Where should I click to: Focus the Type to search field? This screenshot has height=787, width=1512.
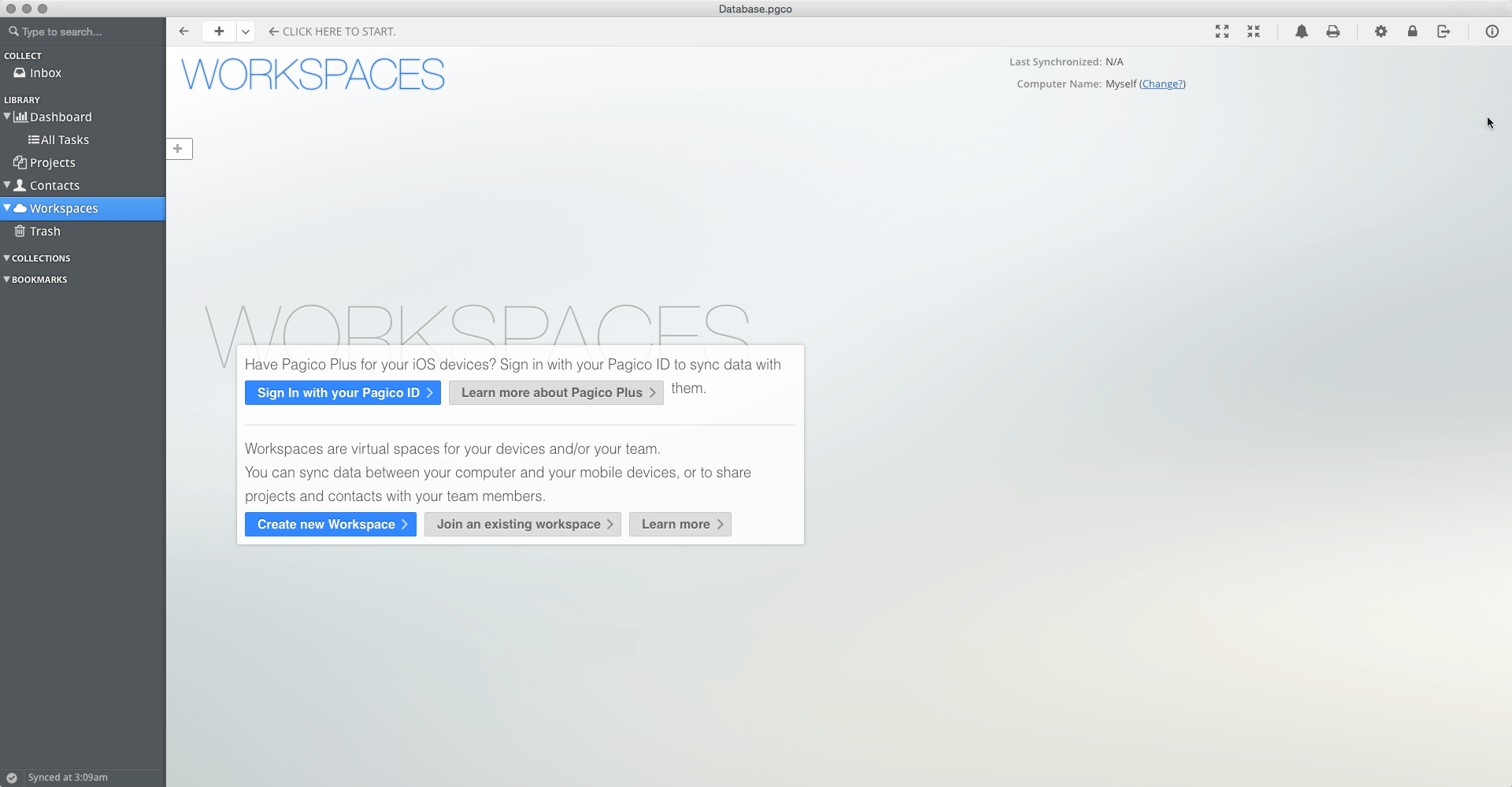pyautogui.click(x=83, y=32)
